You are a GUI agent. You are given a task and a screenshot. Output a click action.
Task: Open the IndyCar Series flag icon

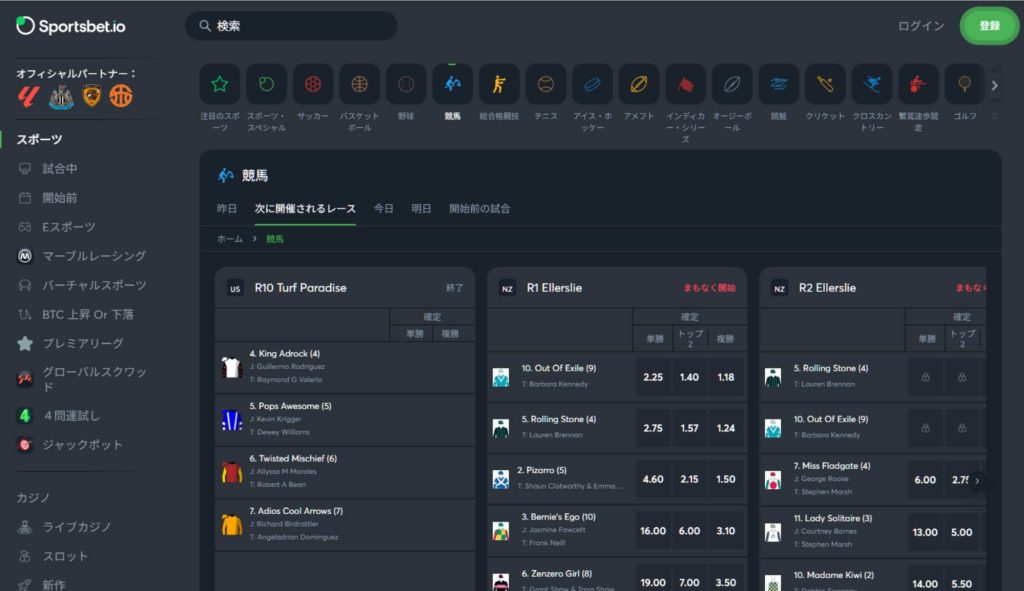[x=685, y=84]
